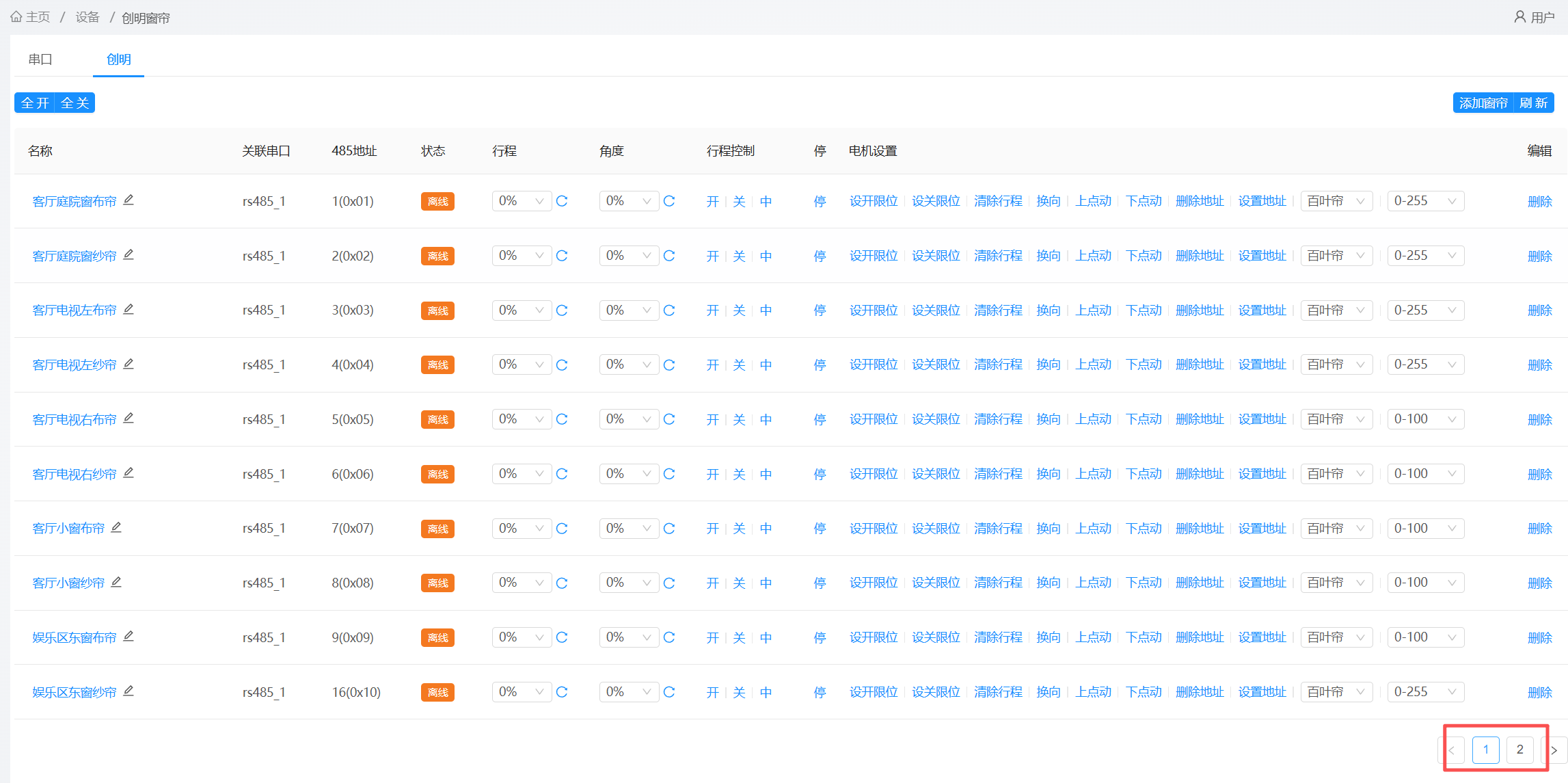
Task: Click pencil icon beside 娱乐区东窗布帘
Action: click(x=129, y=637)
